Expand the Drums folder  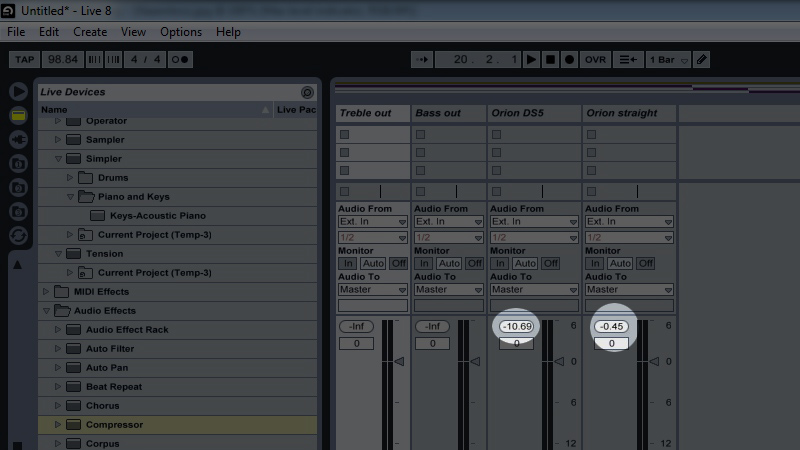click(70, 178)
